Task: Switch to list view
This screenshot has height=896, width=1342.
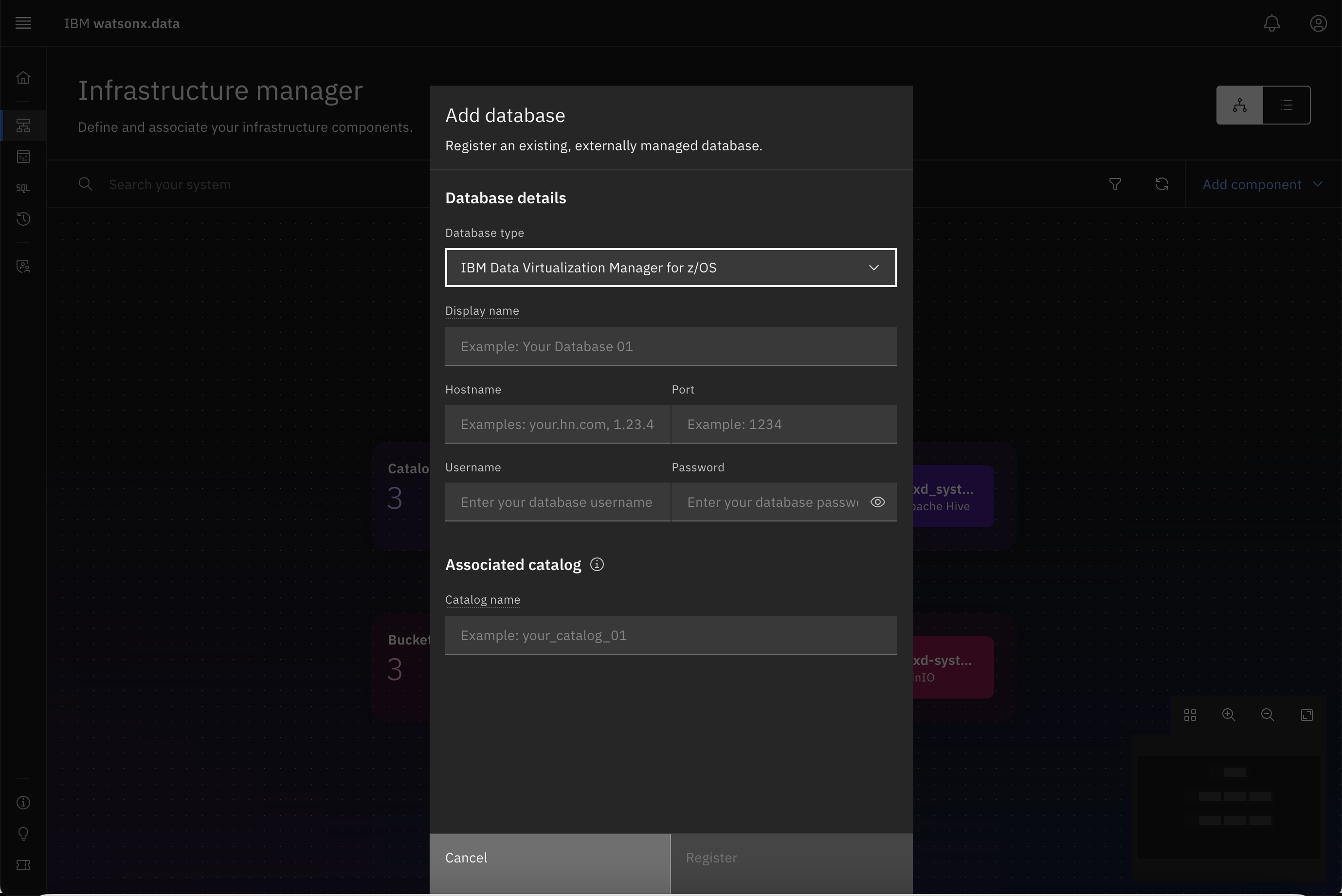Action: [1286, 105]
